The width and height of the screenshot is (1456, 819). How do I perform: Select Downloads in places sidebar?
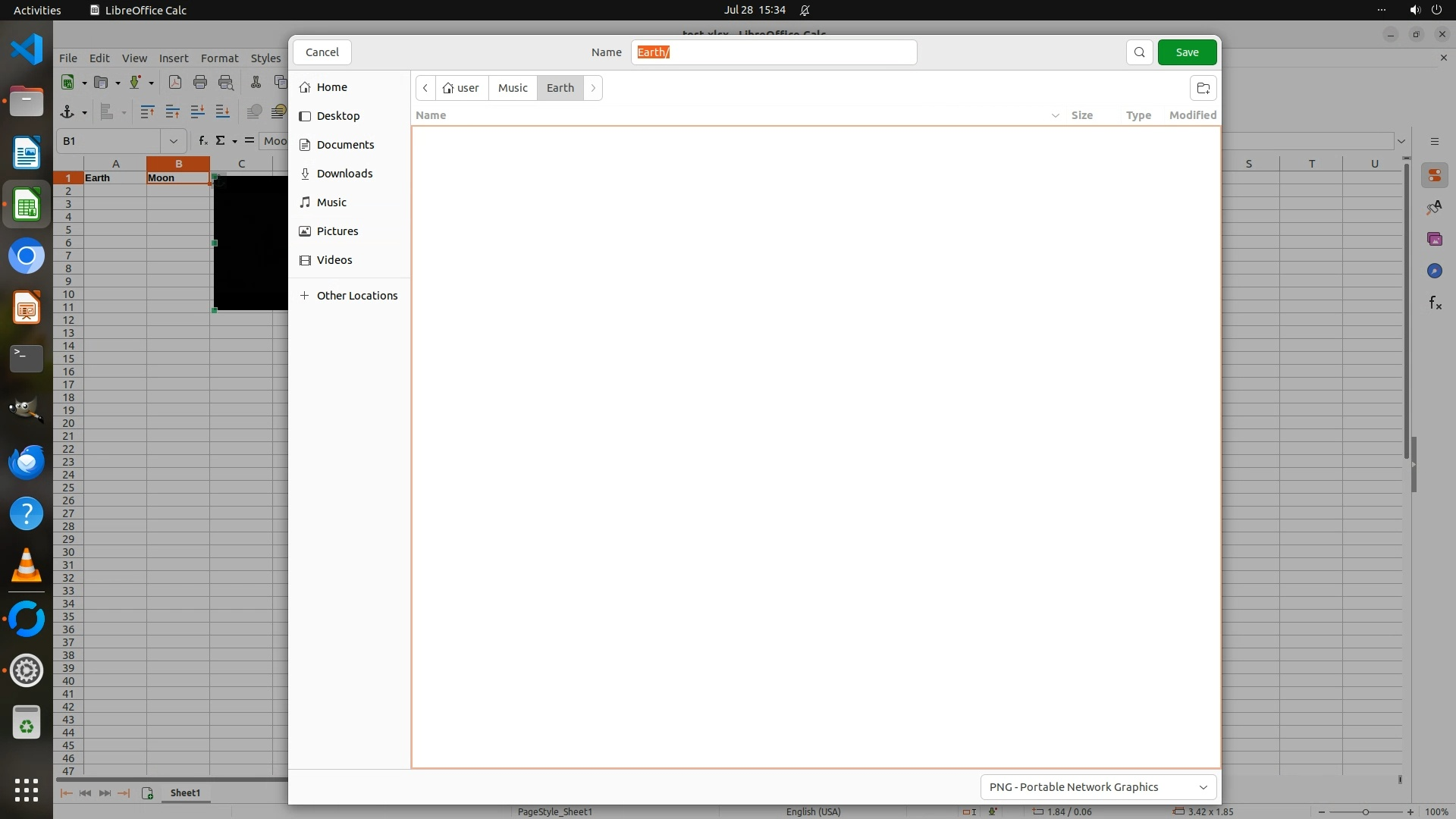coord(344,174)
